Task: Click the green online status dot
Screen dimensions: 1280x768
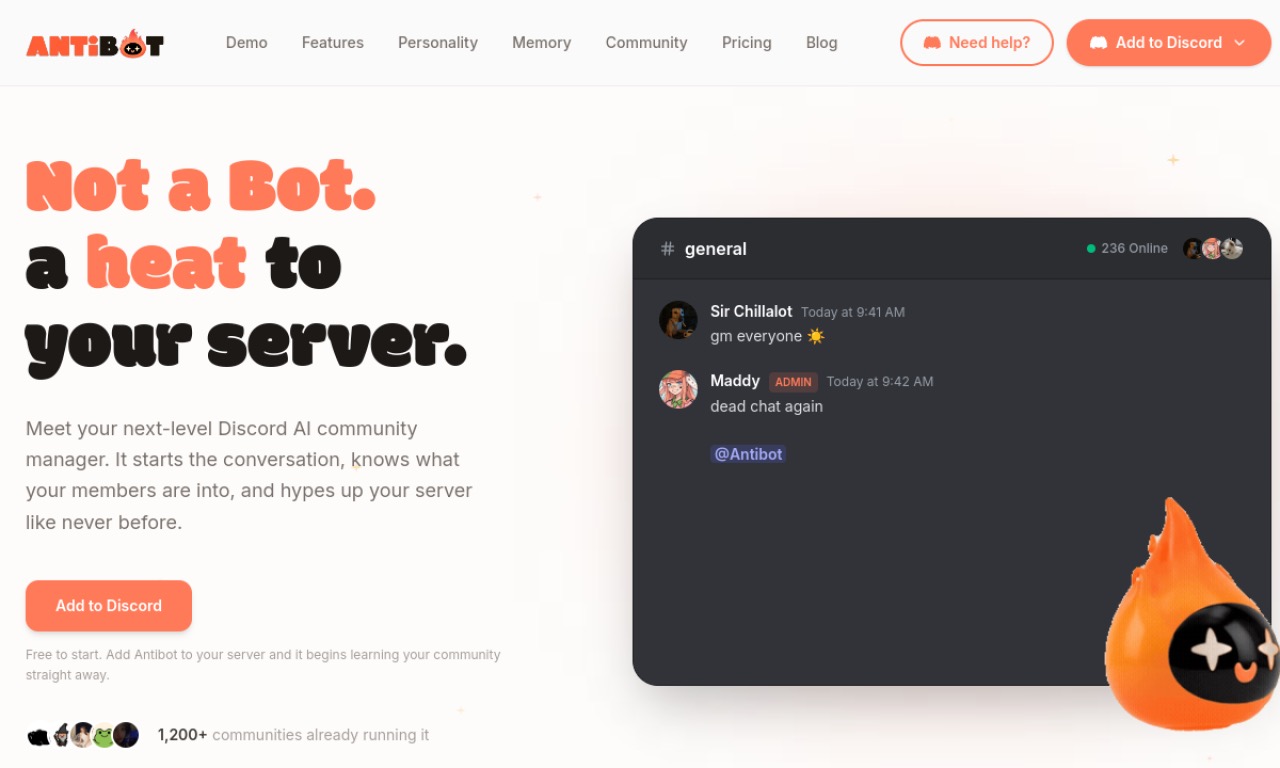Action: (1091, 248)
